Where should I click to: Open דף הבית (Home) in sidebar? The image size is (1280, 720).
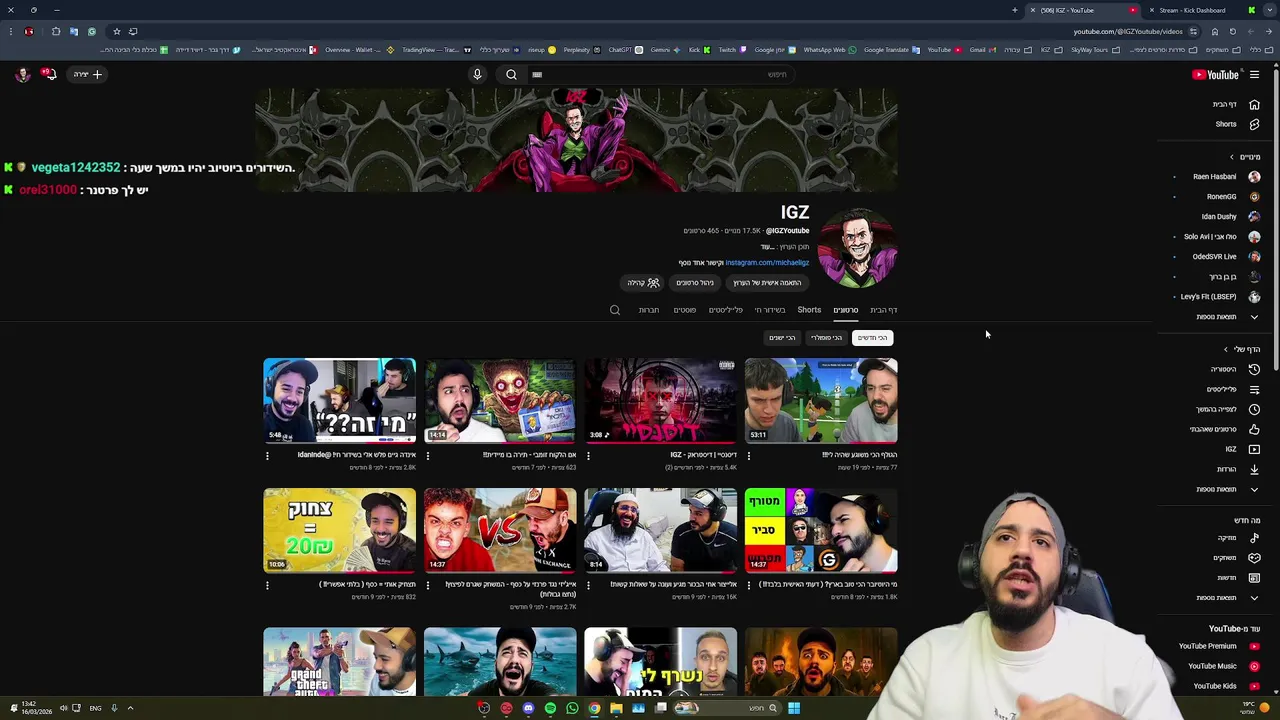[1237, 104]
